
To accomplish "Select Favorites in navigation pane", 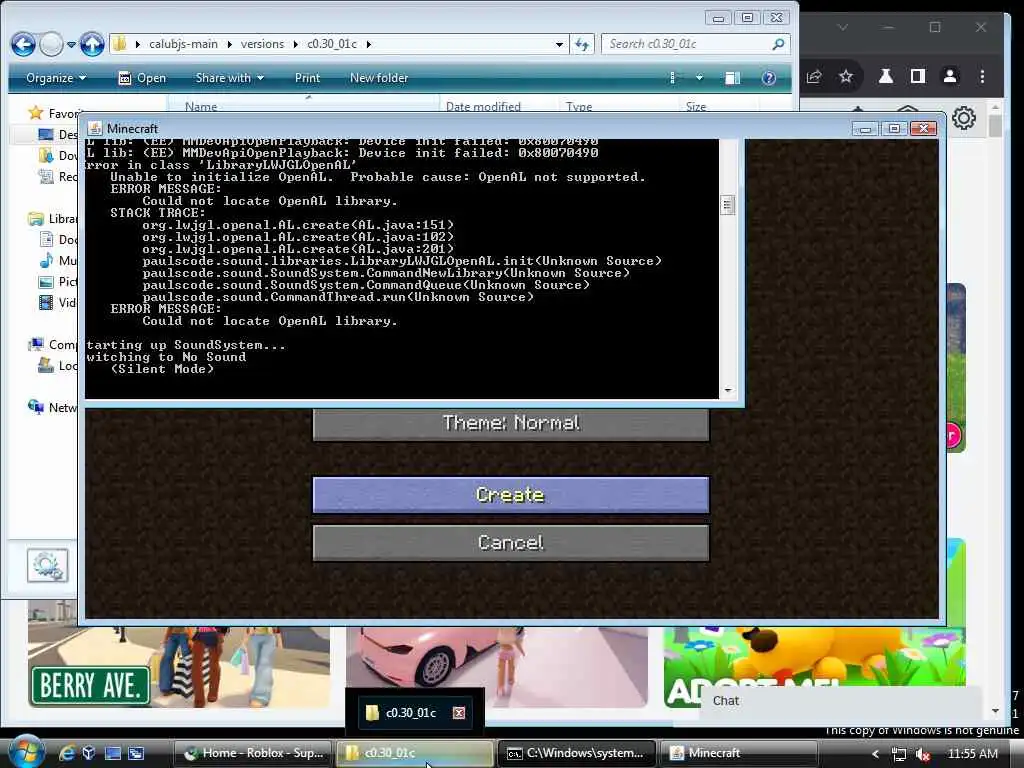I will click(x=54, y=114).
